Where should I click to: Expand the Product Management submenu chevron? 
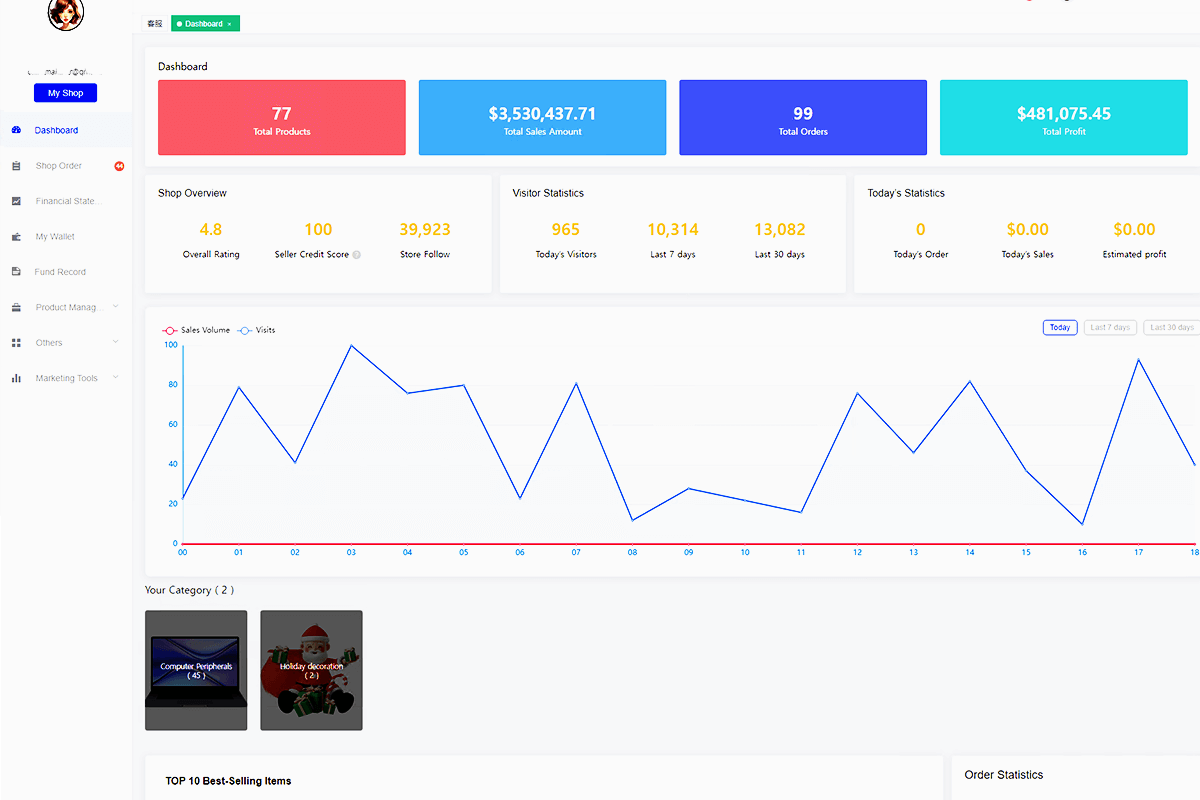116,307
